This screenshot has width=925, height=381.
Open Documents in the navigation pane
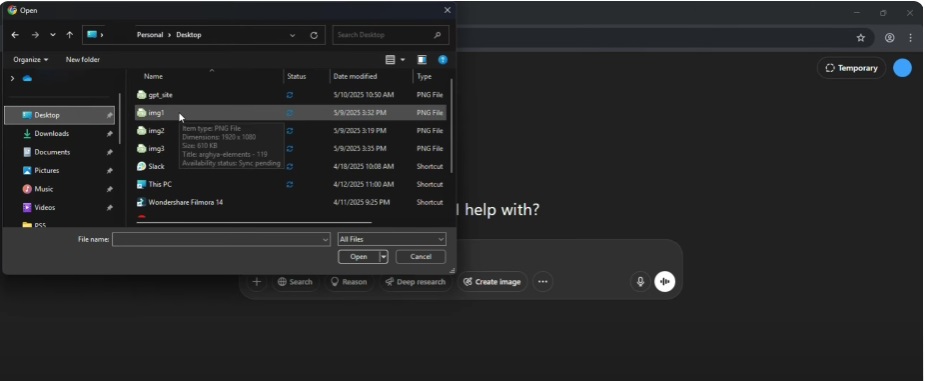click(52, 152)
